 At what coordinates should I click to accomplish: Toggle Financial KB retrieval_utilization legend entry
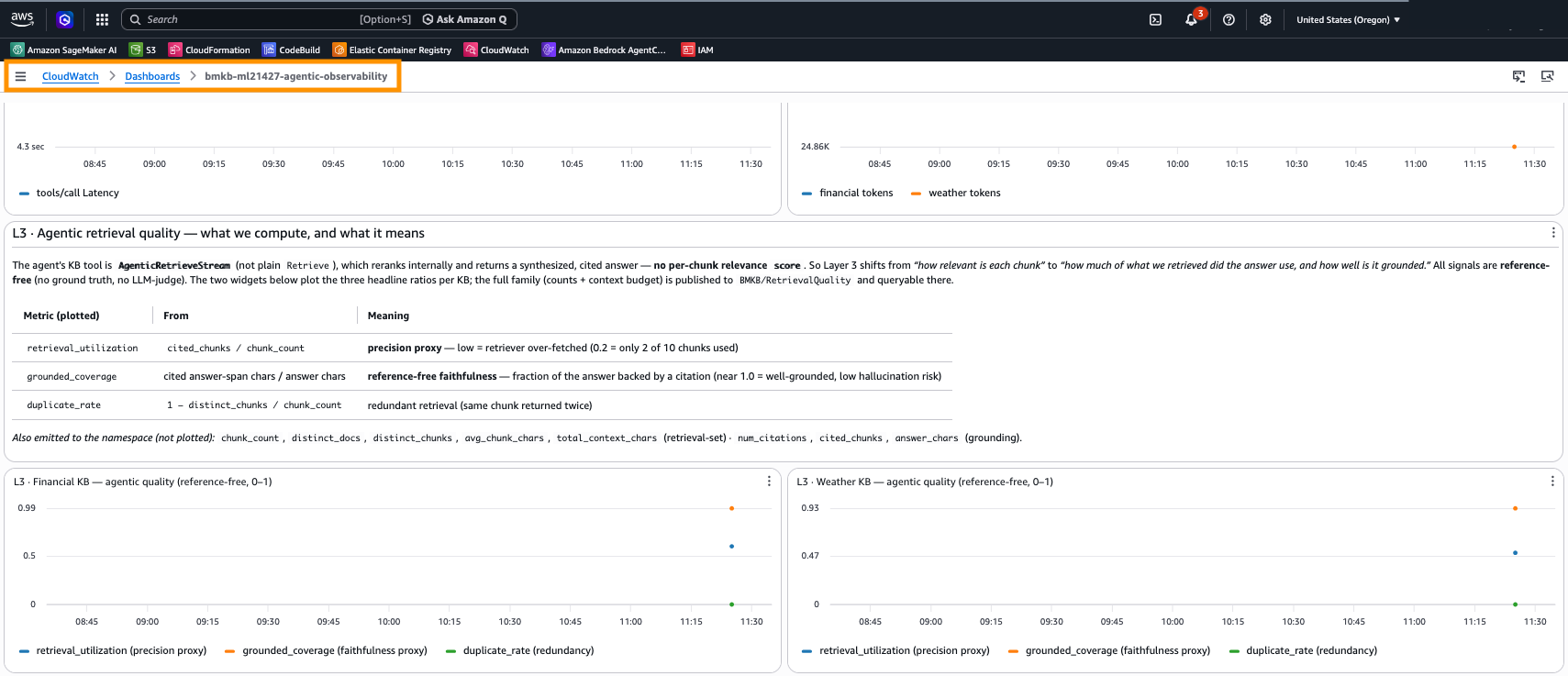coord(112,650)
